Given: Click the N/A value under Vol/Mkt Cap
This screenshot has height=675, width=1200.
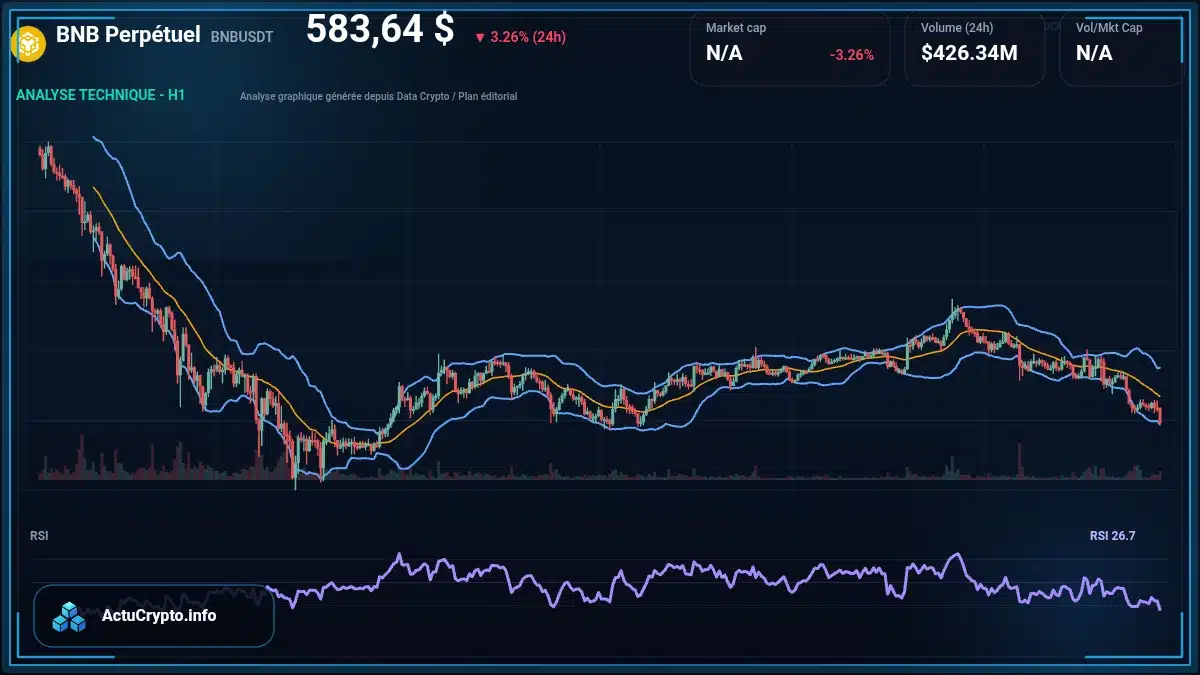Looking at the screenshot, I should pyautogui.click(x=1094, y=54).
